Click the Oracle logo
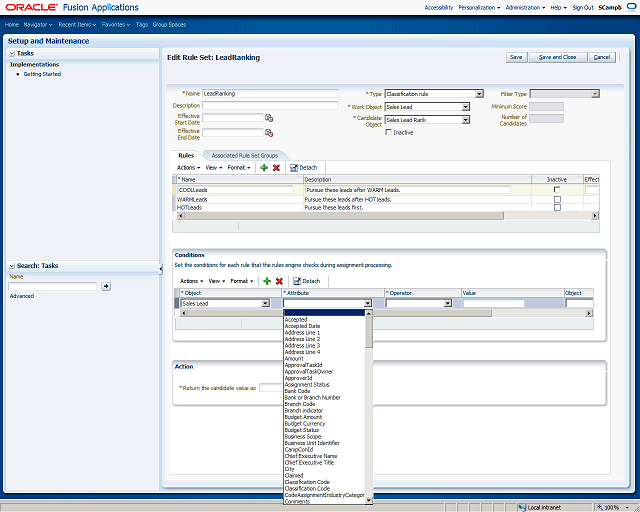 tap(31, 7)
